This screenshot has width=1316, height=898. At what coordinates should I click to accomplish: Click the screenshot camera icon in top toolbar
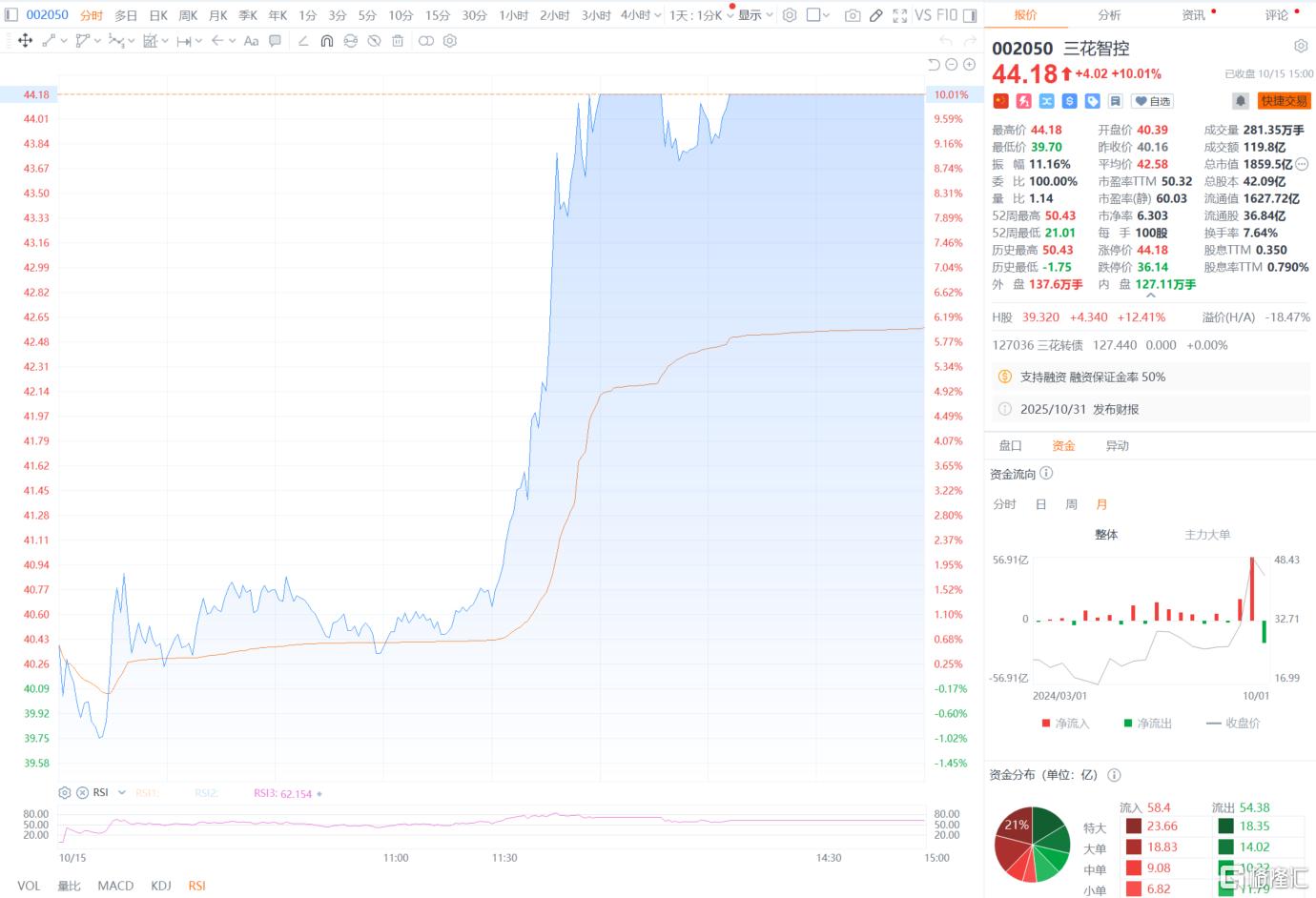pos(852,15)
